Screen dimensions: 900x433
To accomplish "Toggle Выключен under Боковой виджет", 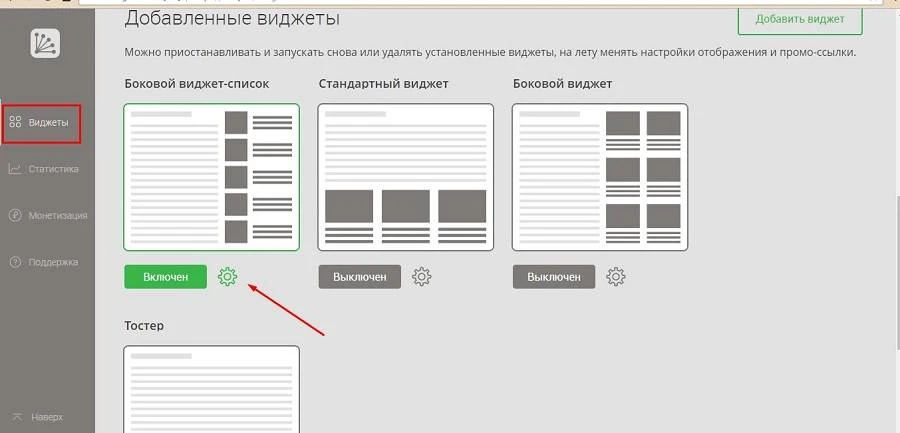I will pyautogui.click(x=554, y=277).
